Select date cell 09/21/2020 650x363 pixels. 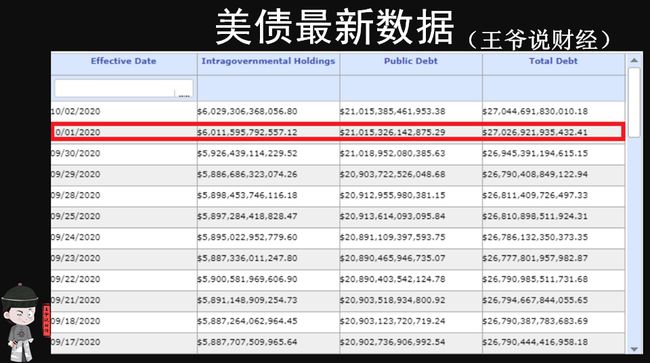click(76, 300)
